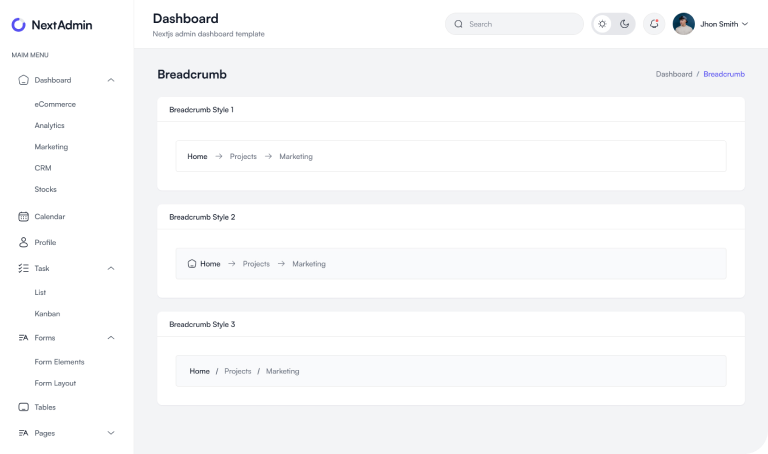Open notifications bell icon

coord(654,24)
